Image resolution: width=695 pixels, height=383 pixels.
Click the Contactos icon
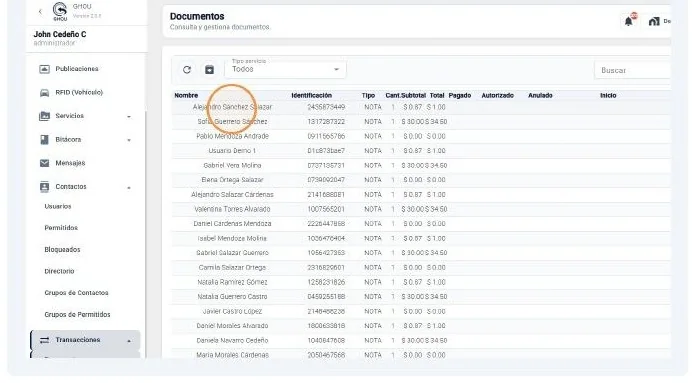pyautogui.click(x=44, y=187)
